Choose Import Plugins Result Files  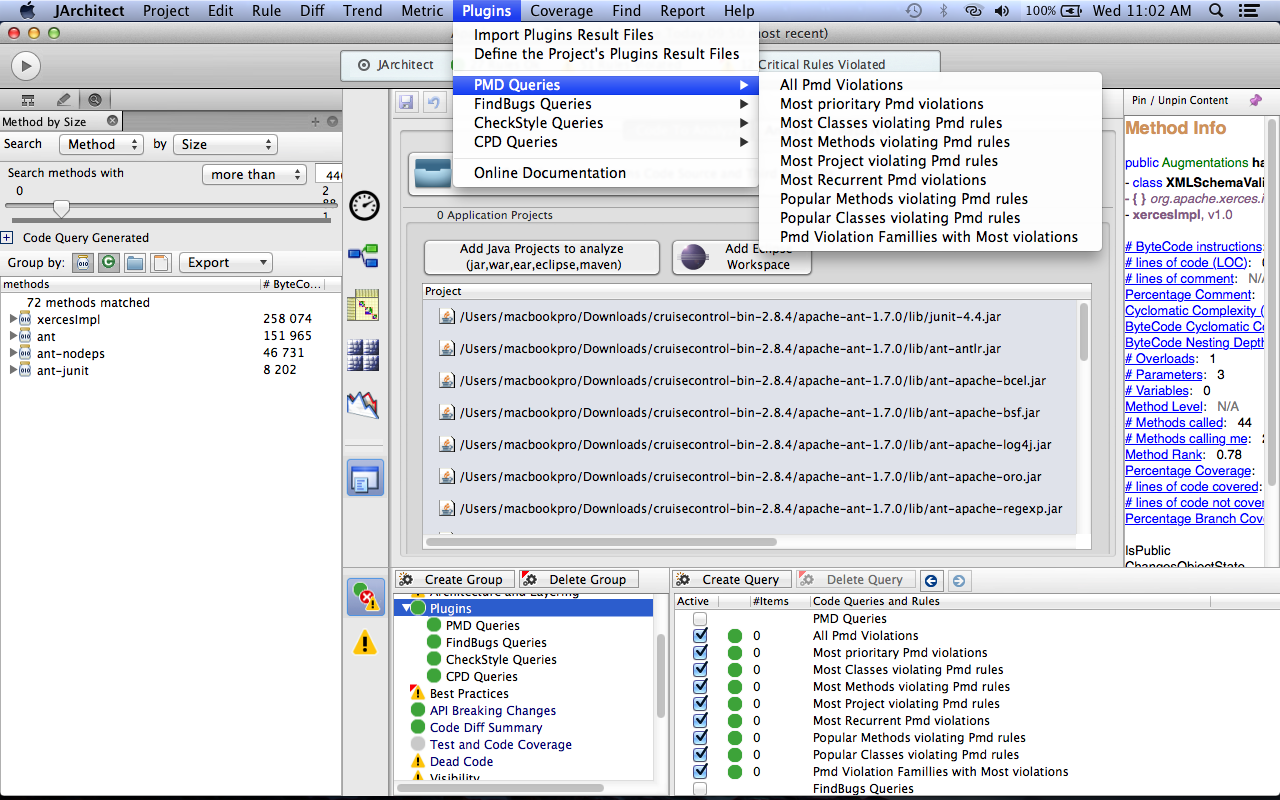606,35
